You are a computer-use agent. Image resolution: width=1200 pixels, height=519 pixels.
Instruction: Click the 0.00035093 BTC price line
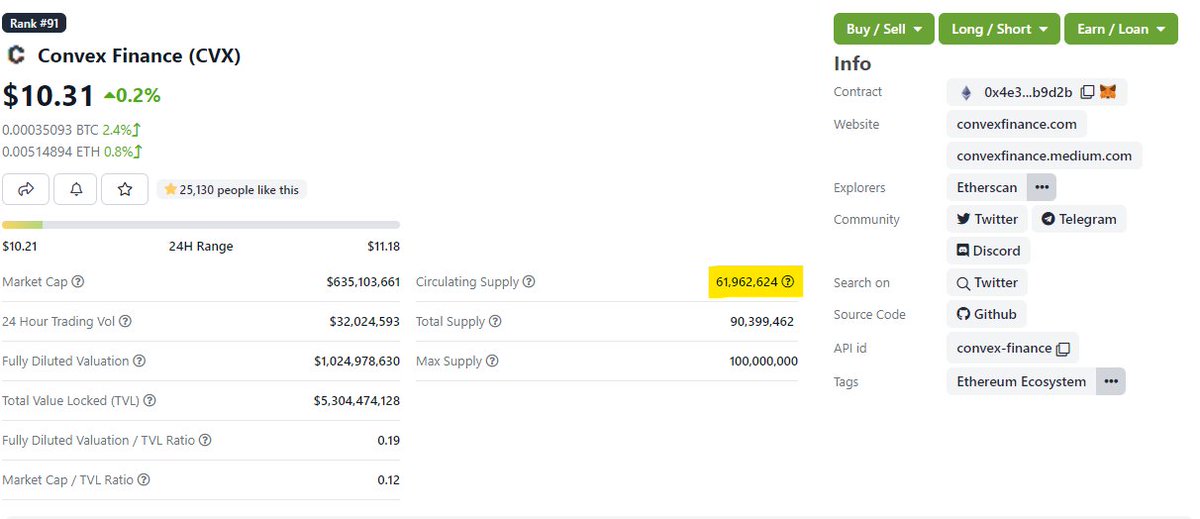pyautogui.click(x=72, y=129)
